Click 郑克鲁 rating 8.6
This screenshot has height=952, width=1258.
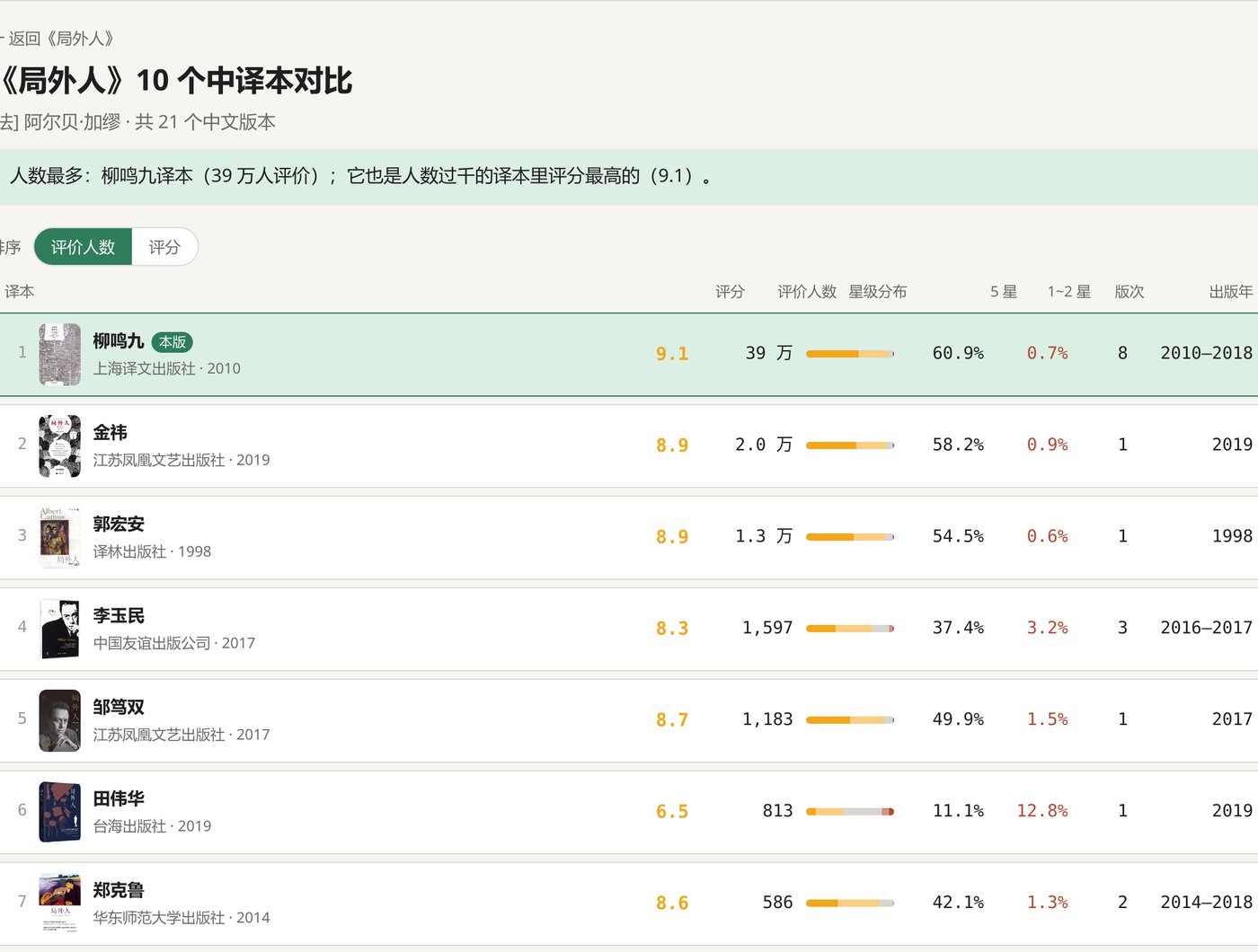pos(672,904)
